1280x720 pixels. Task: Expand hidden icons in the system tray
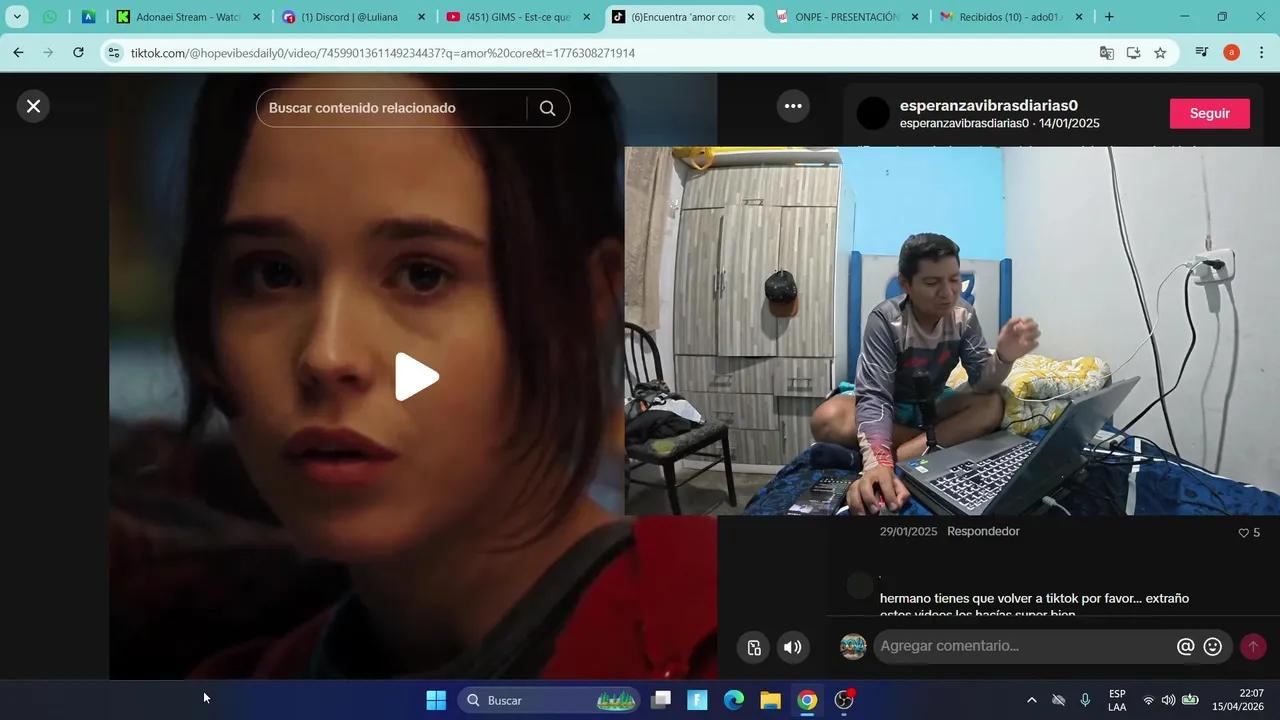click(1031, 701)
